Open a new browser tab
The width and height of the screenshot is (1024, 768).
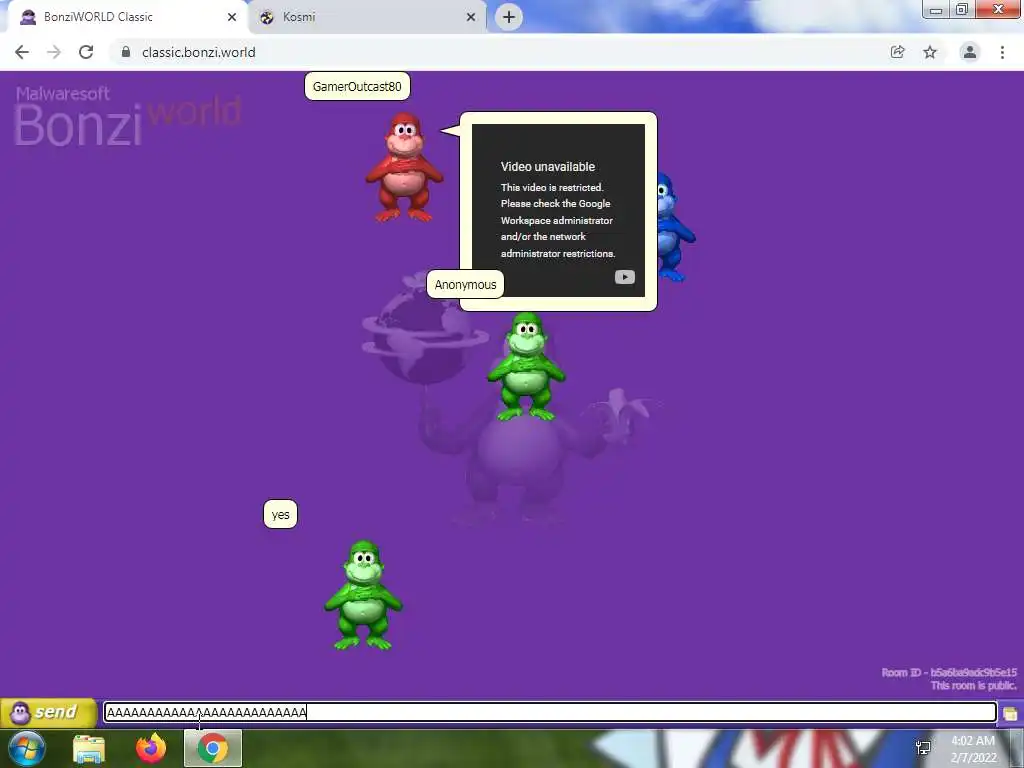click(x=509, y=17)
